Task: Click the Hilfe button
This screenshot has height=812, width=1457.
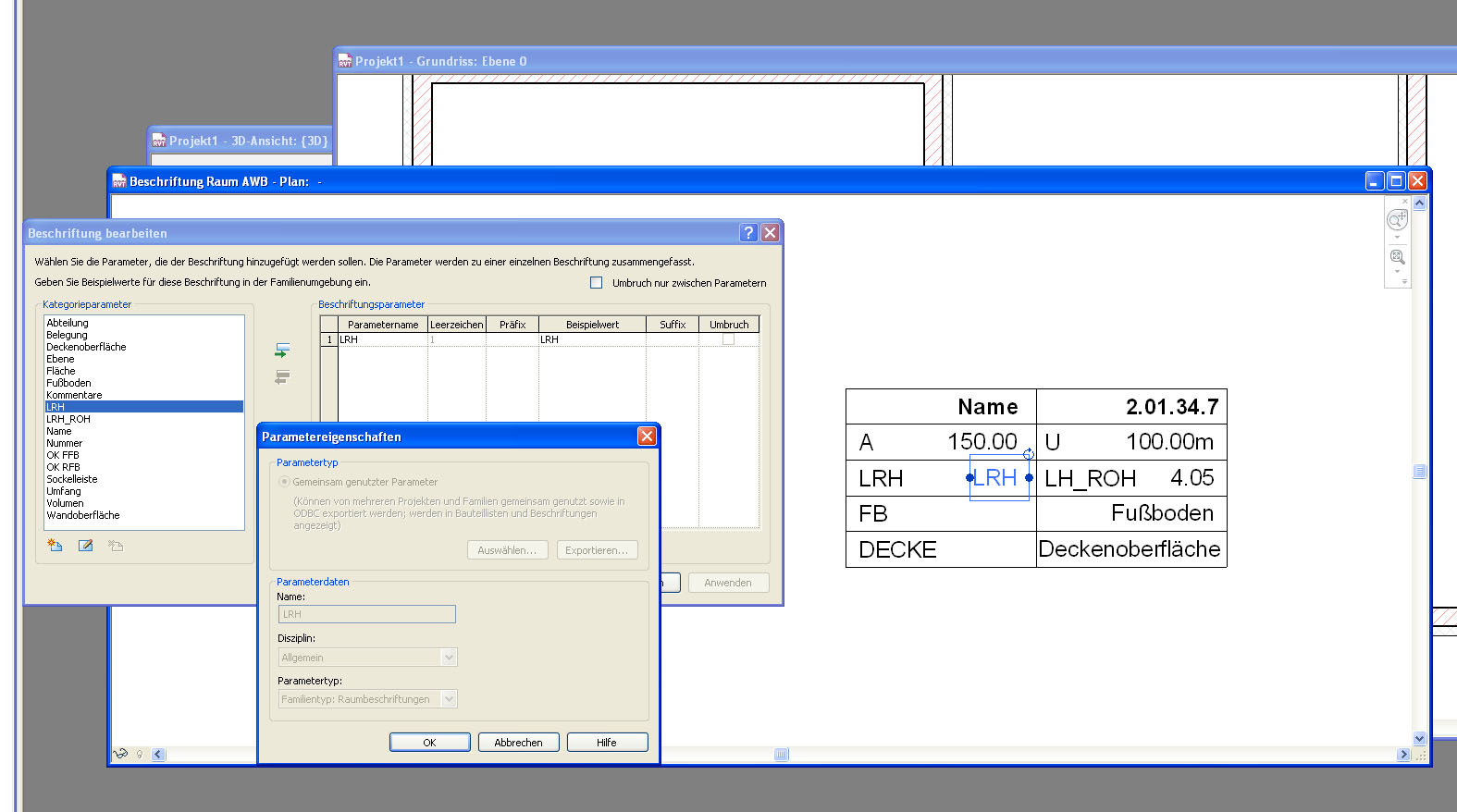Action: (x=607, y=743)
